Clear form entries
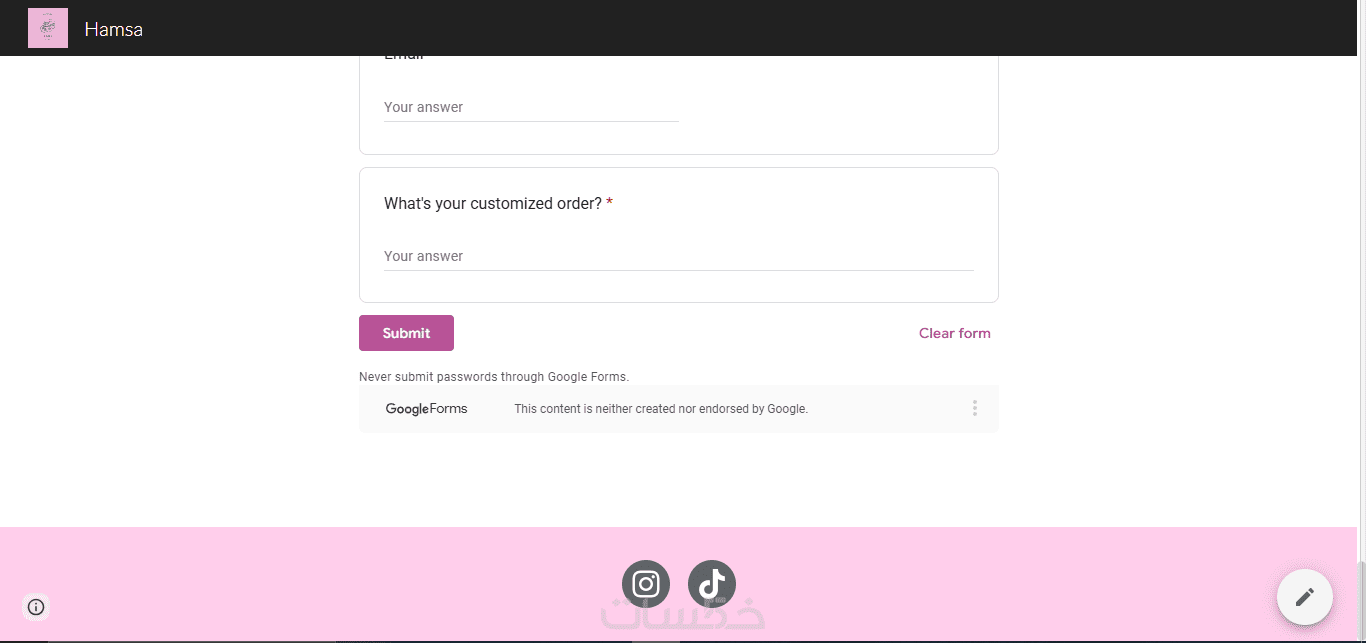The height and width of the screenshot is (643, 1366). point(955,333)
